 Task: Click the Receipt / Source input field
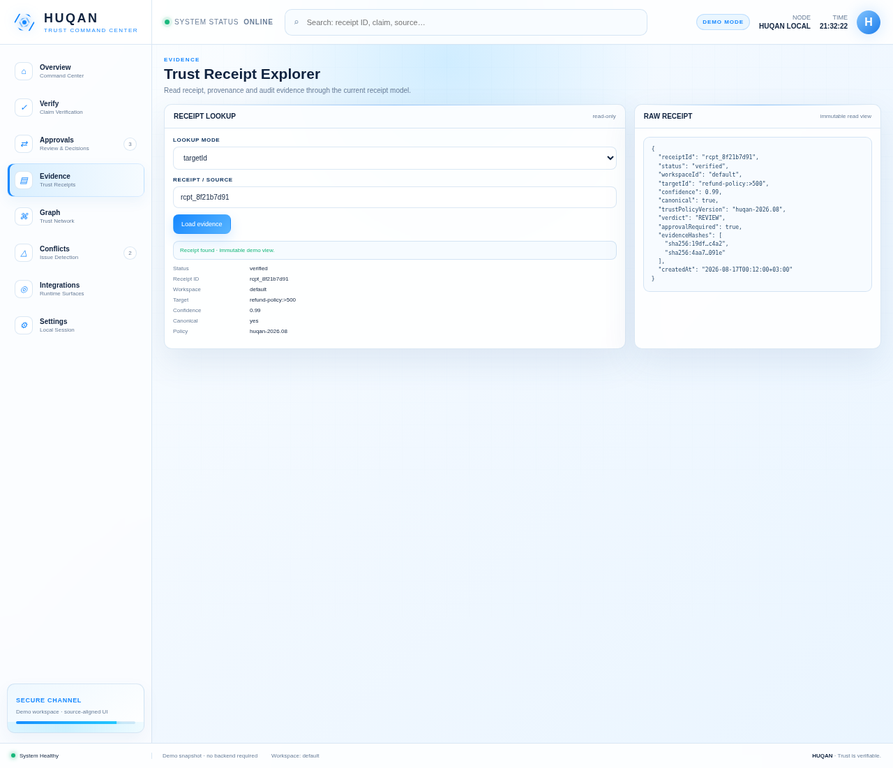coord(394,197)
